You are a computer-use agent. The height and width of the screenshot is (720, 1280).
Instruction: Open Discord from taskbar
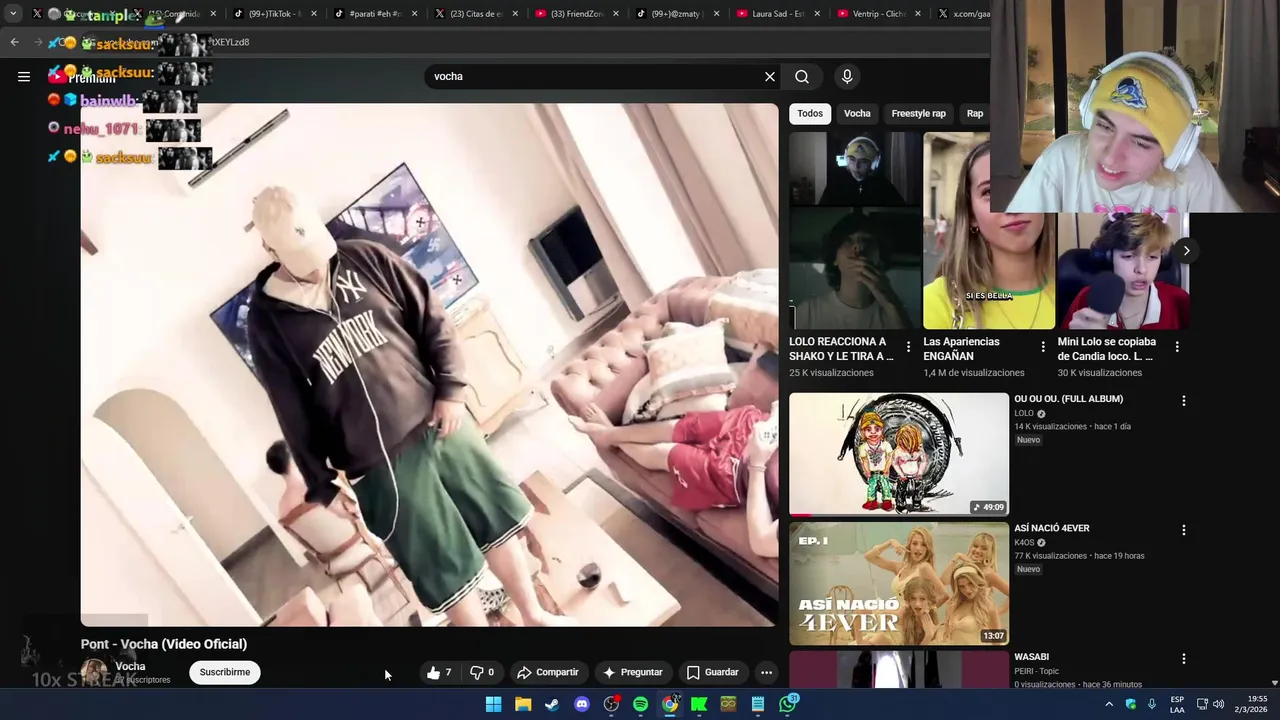[582, 704]
